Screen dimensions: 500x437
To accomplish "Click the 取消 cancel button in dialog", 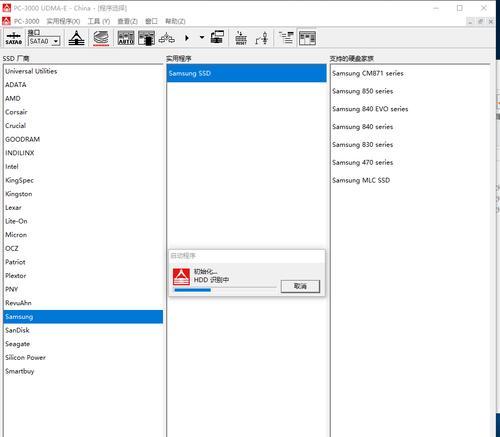I will [x=300, y=286].
